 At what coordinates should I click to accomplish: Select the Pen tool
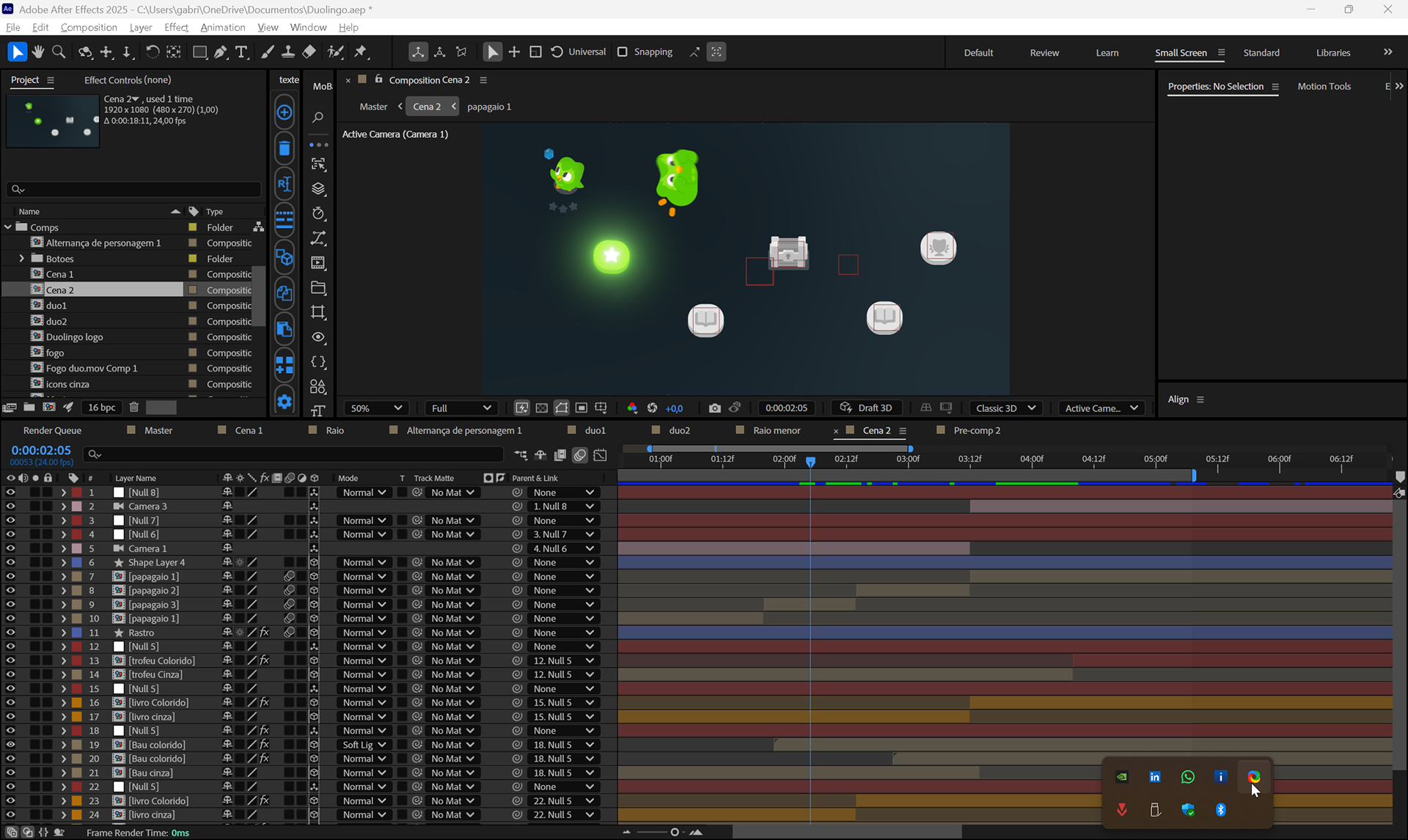coord(221,52)
